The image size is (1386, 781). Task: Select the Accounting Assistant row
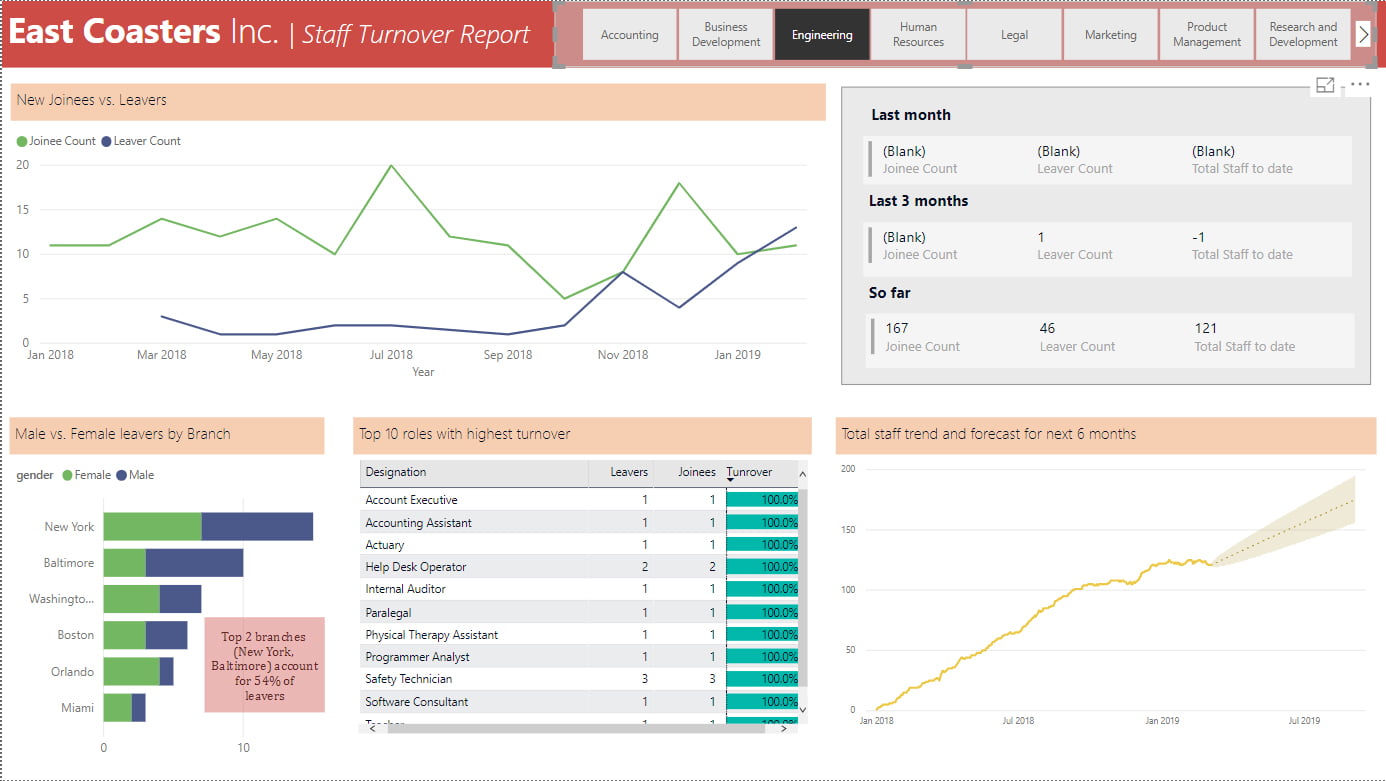tap(578, 522)
